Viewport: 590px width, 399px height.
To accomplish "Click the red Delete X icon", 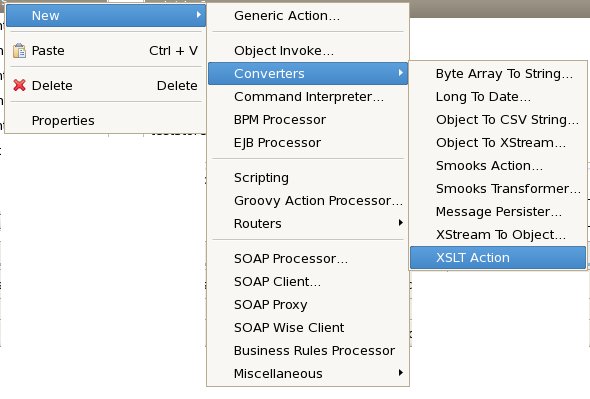I will [19, 85].
